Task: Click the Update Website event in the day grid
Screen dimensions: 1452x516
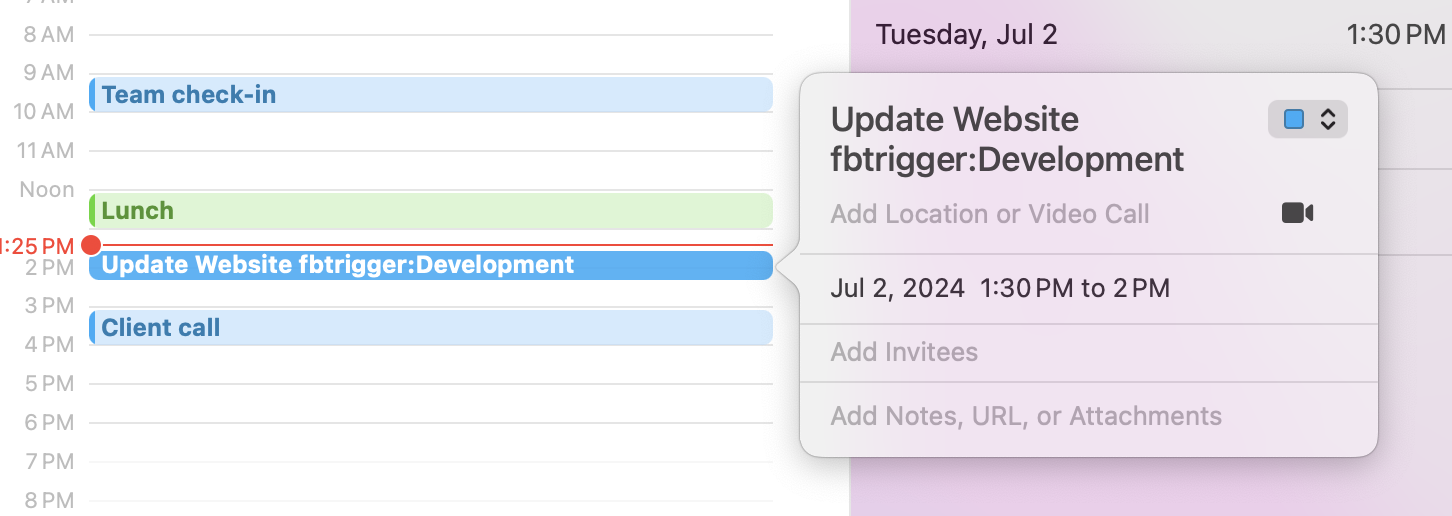Action: pos(430,265)
